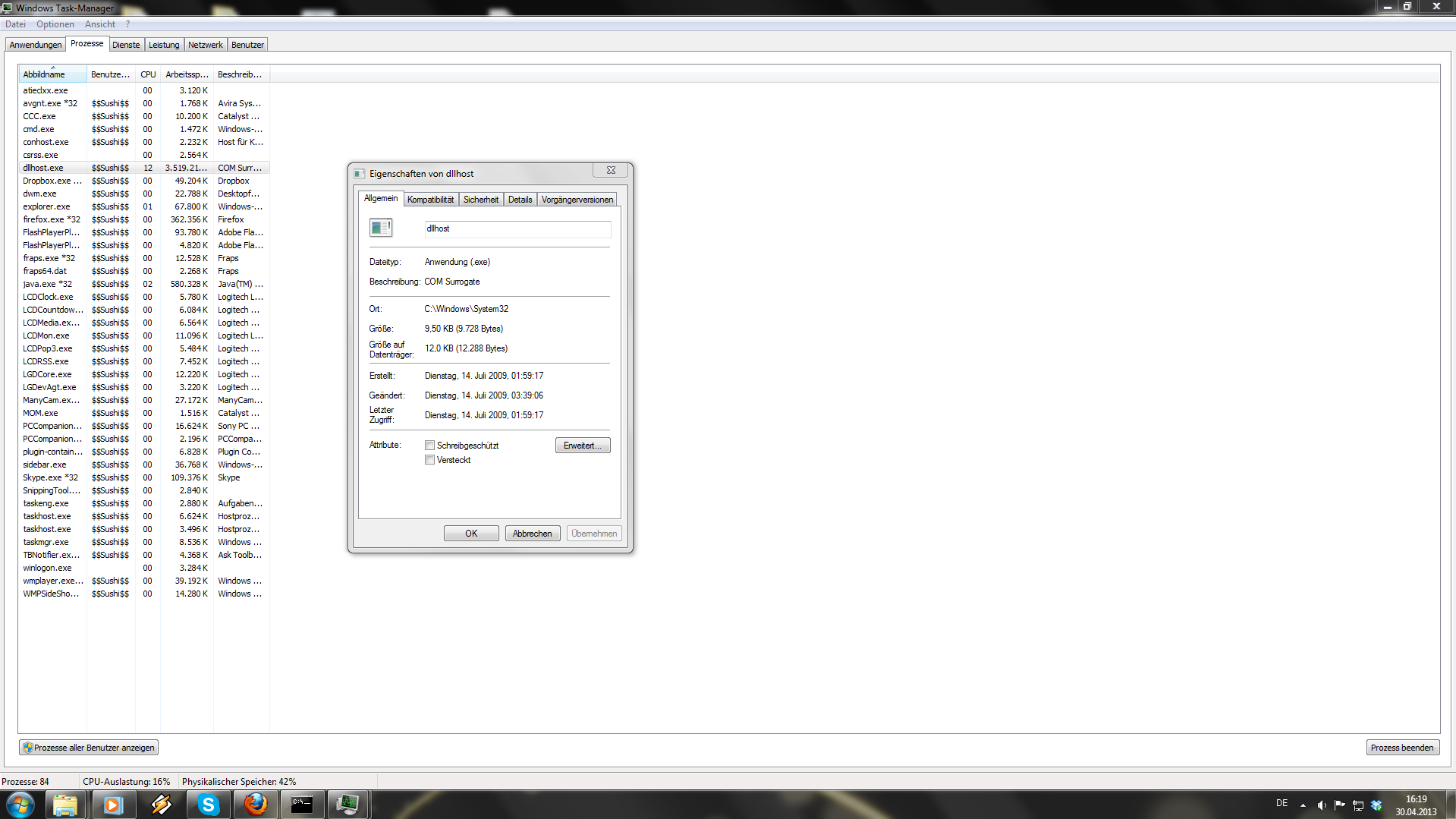Open Windows Explorer from taskbar
The width and height of the screenshot is (1456, 819).
coord(65,805)
